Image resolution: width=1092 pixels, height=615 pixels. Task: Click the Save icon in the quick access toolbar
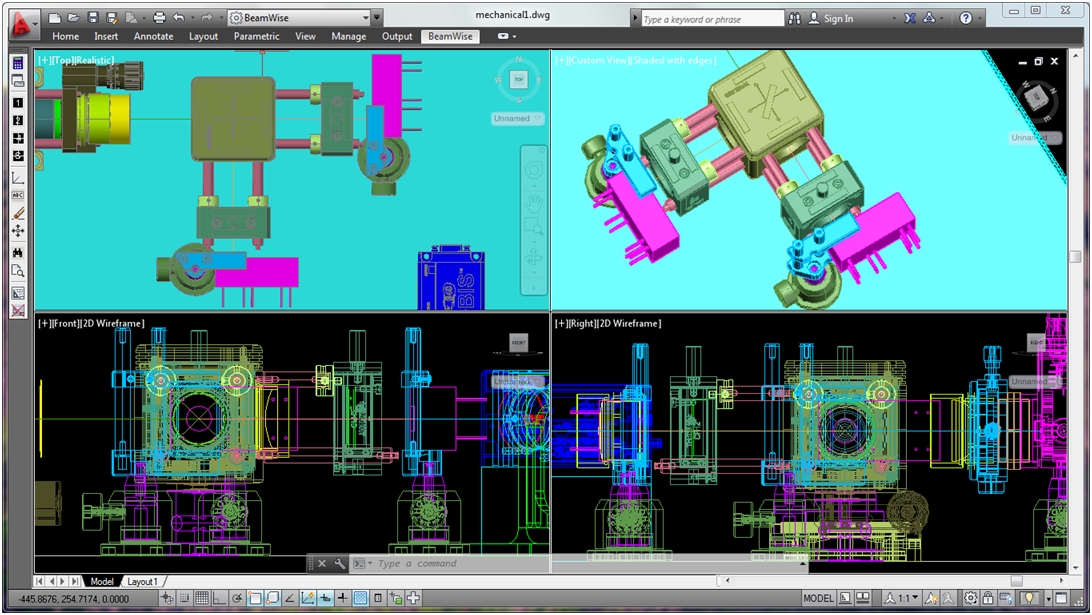pos(93,18)
